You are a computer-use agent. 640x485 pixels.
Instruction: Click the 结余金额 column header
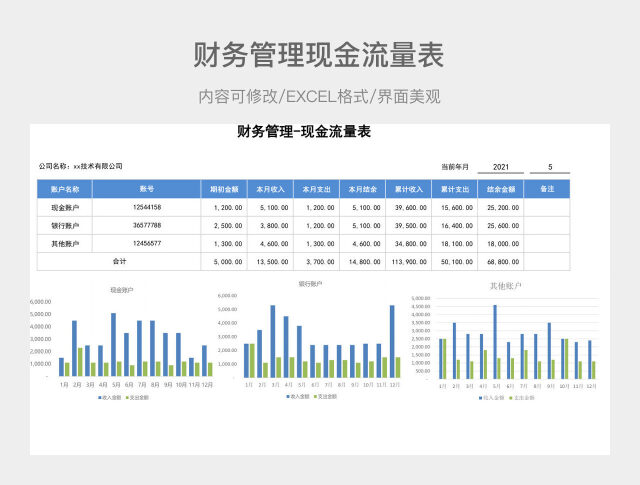501,189
